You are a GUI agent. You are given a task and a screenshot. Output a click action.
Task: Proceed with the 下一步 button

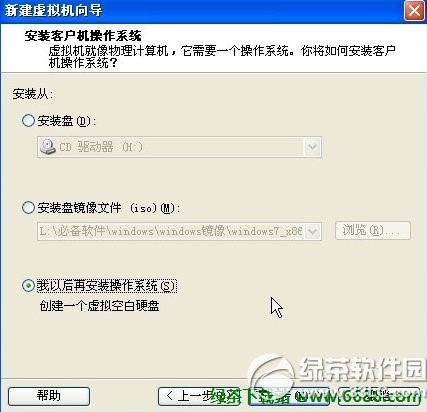pos(289,396)
